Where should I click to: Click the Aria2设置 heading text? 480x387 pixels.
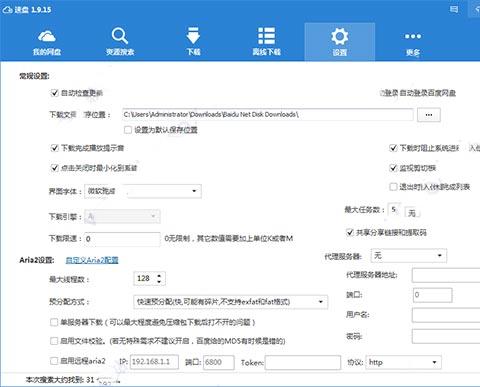coord(37,260)
